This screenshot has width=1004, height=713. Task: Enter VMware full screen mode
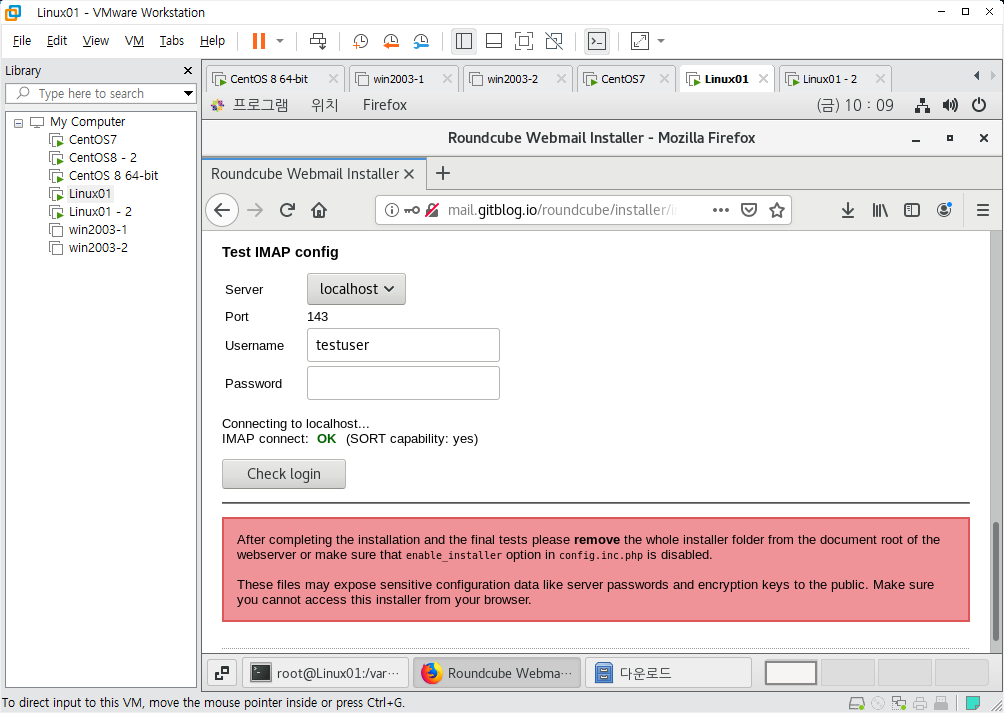524,41
